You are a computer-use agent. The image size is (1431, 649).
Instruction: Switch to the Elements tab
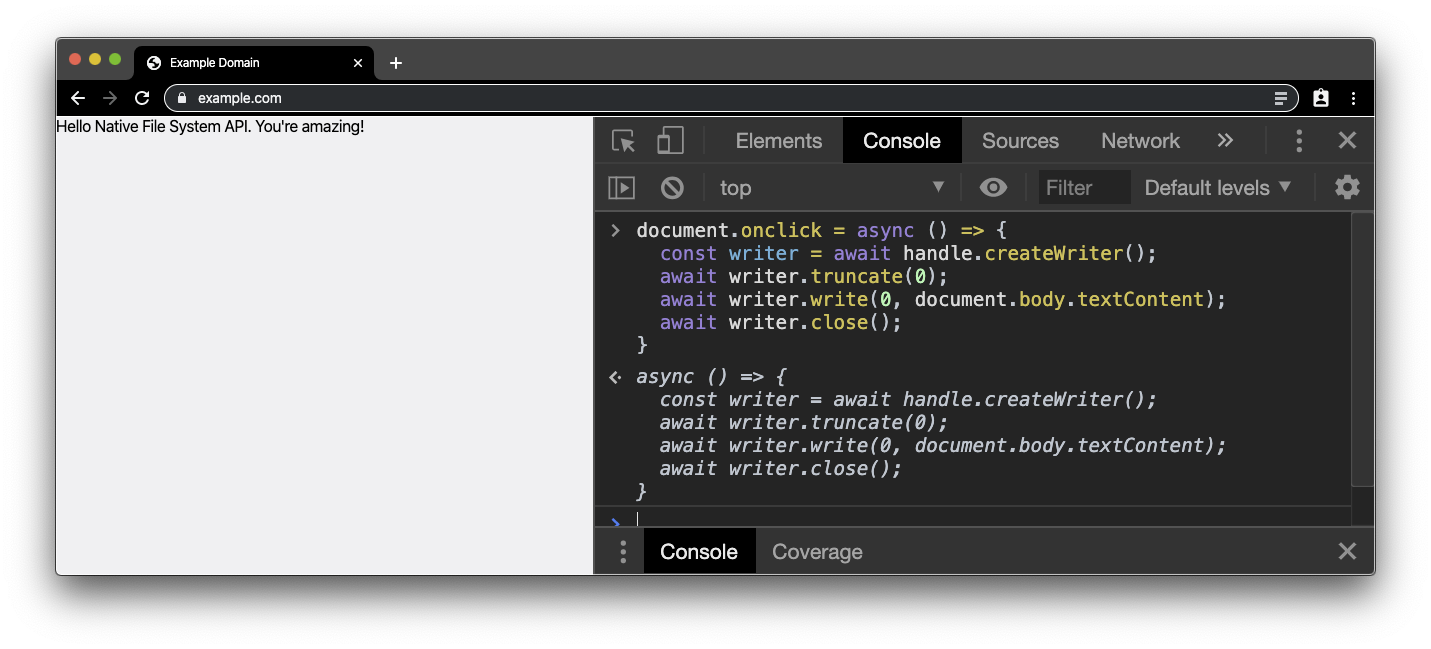tap(778, 141)
